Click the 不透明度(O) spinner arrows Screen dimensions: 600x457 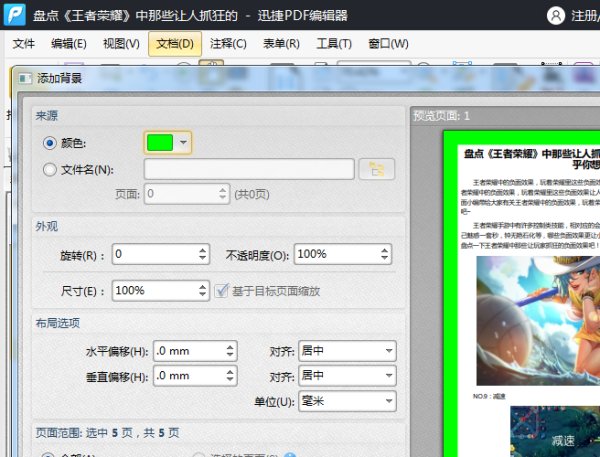pyautogui.click(x=385, y=254)
